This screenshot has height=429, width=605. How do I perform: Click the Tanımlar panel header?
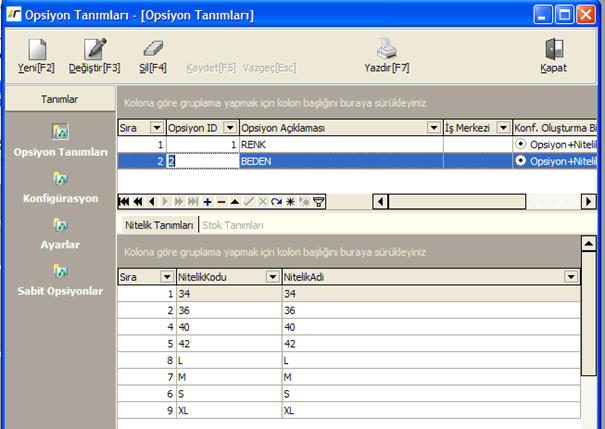60,99
